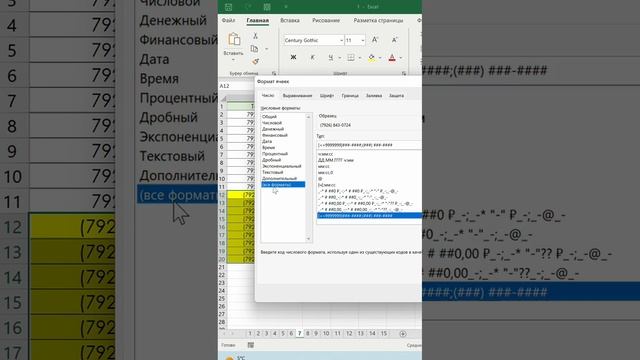The image size is (640, 360).
Task: Open the Font group dialog launcher
Action: (x=404, y=73)
